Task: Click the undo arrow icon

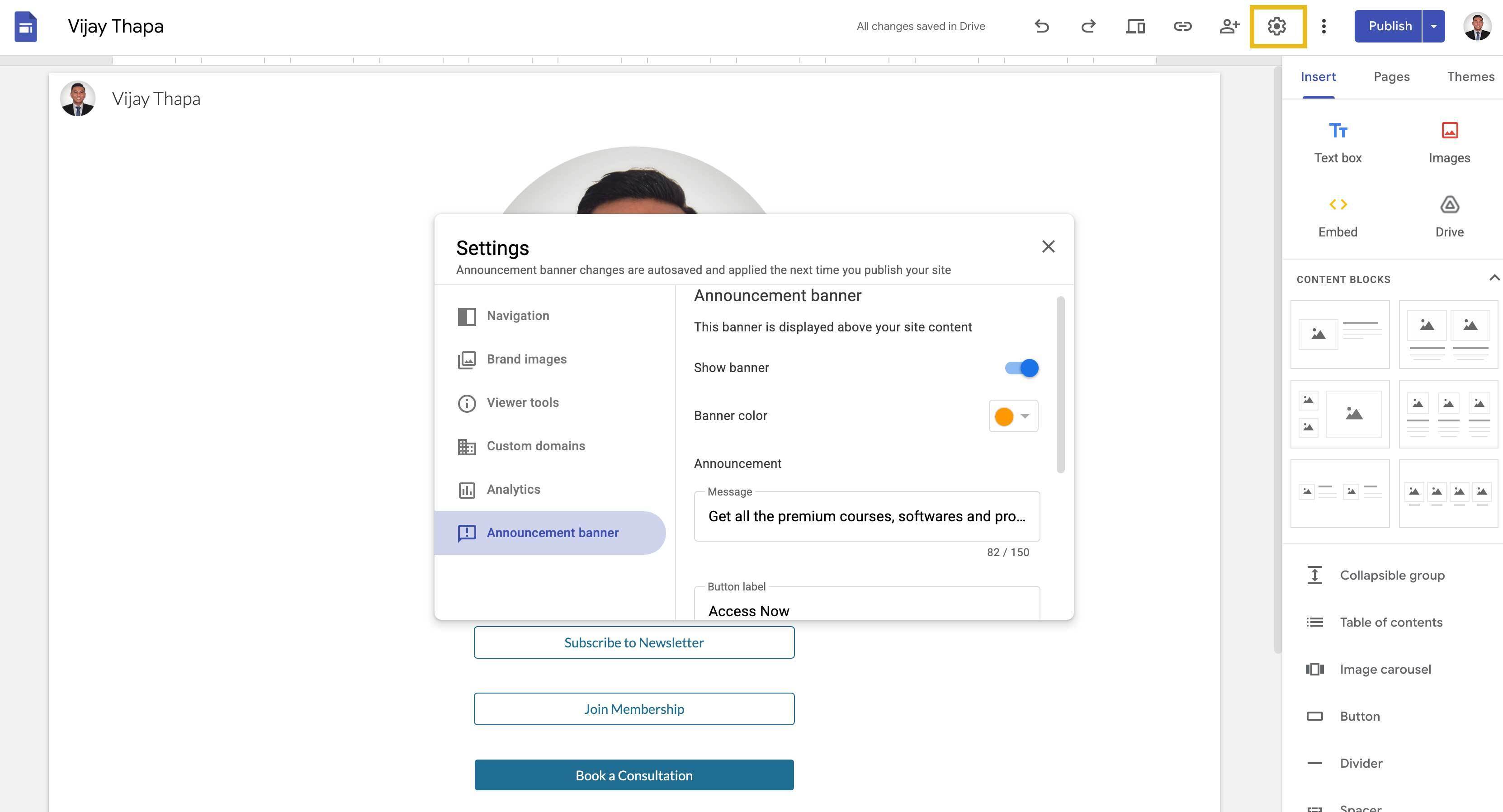Action: tap(1041, 26)
